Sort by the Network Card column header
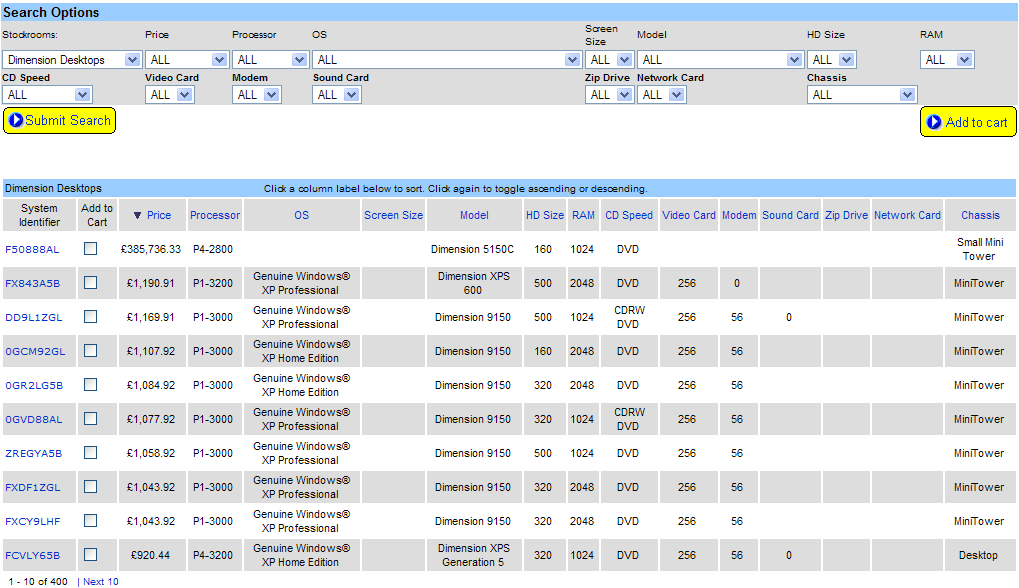Viewport: 1019px width, 588px height. (x=907, y=215)
